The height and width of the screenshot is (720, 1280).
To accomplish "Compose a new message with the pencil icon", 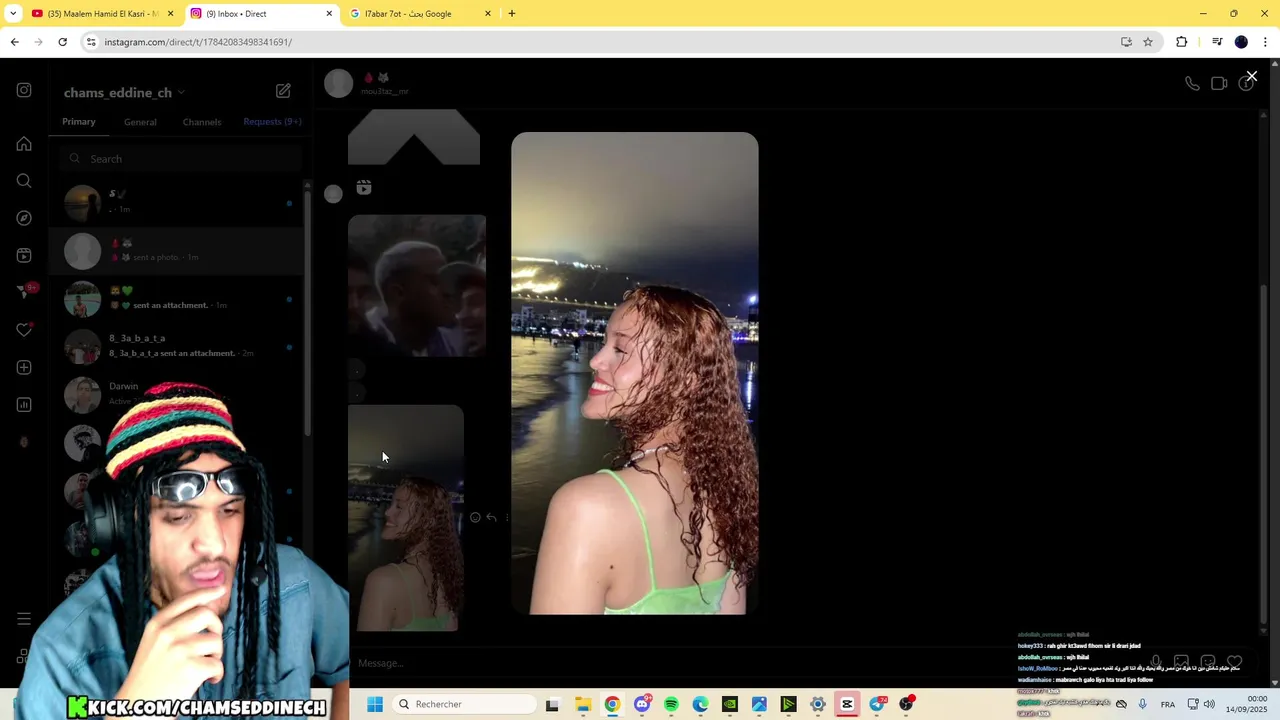I will click(x=283, y=91).
